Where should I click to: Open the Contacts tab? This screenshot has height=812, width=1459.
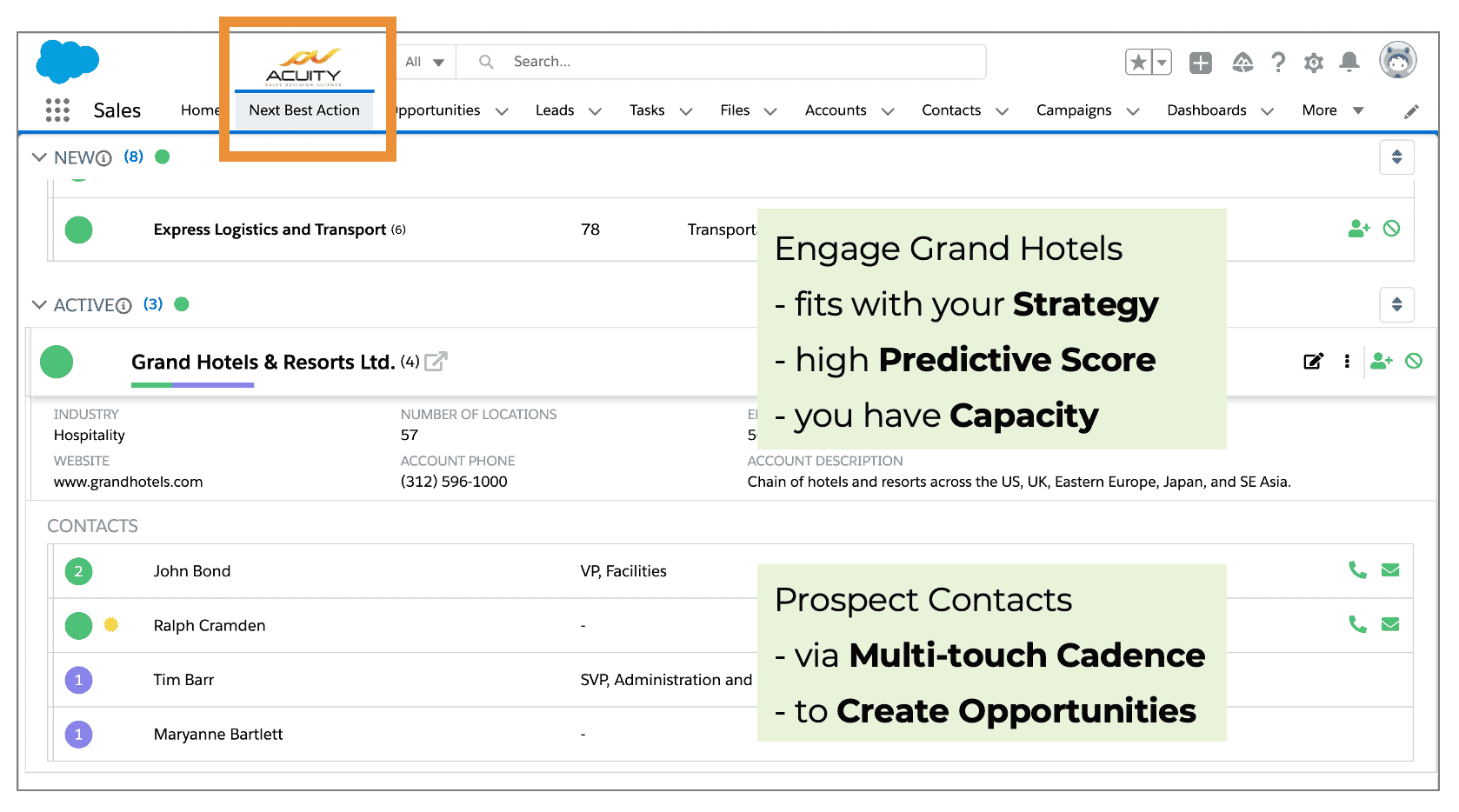[951, 110]
